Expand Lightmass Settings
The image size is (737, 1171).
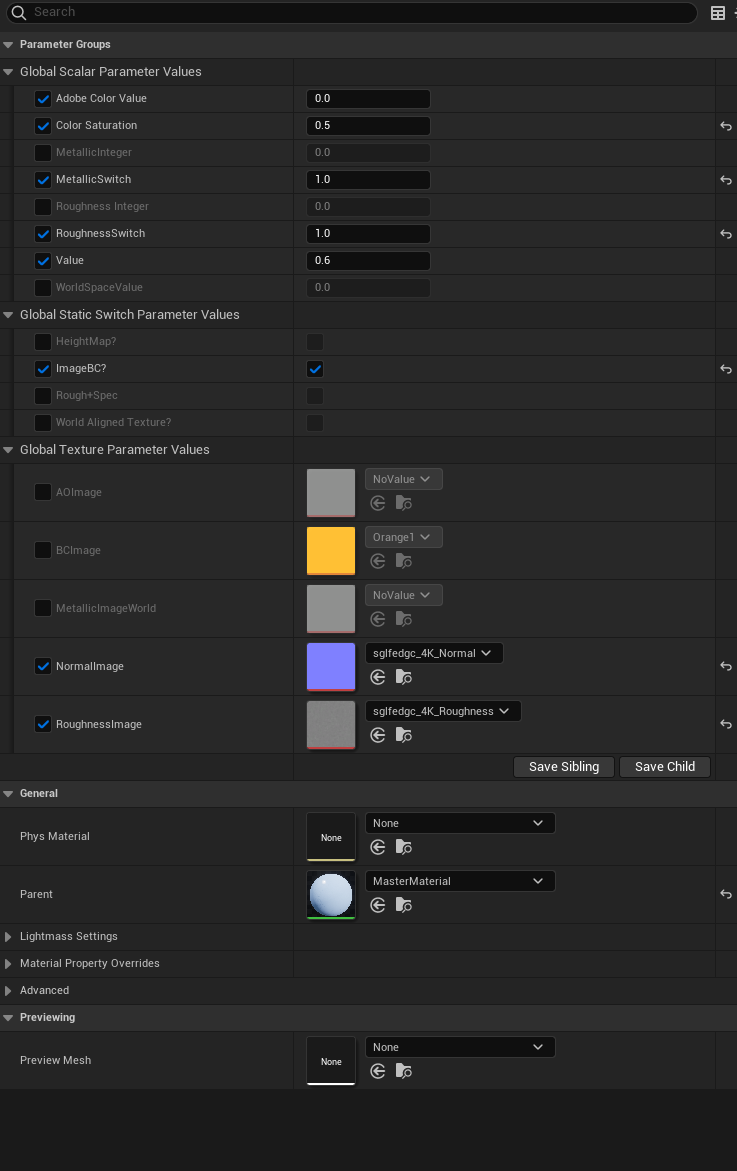click(8, 937)
